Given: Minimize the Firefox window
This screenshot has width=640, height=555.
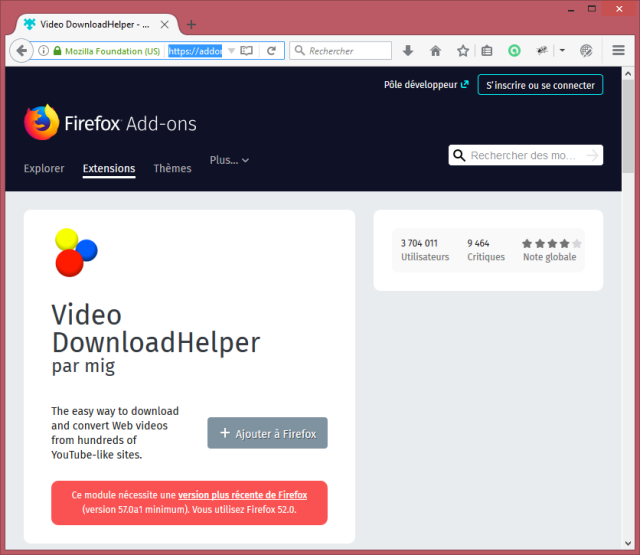Looking at the screenshot, I should tap(571, 9).
